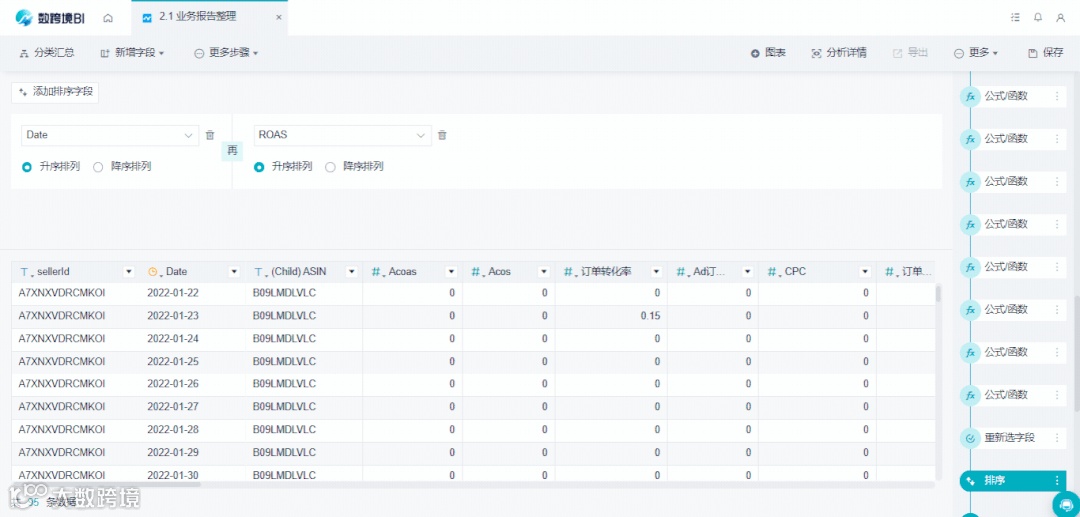Click the data table horizontal scrollbar
1080x517 pixels.
click(x=107, y=485)
